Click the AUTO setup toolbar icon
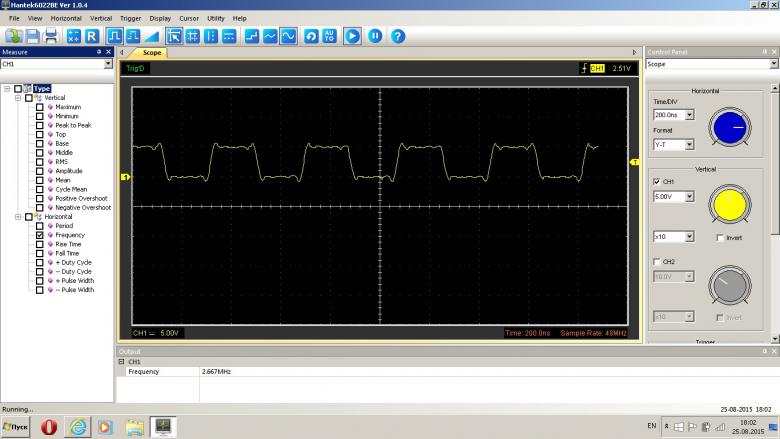Viewport: 780px width, 439px height. [x=329, y=36]
